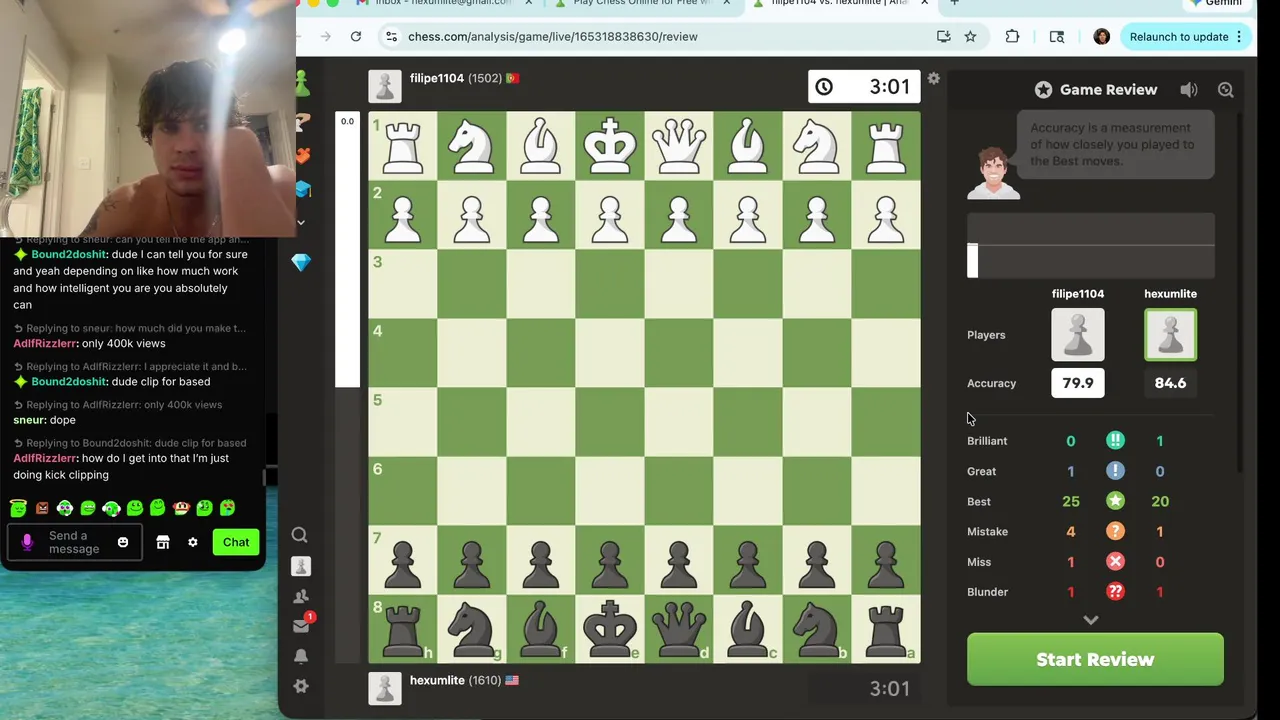Screen dimensions: 1280x720
Task: Click username sneur in chat
Action: [29, 420]
